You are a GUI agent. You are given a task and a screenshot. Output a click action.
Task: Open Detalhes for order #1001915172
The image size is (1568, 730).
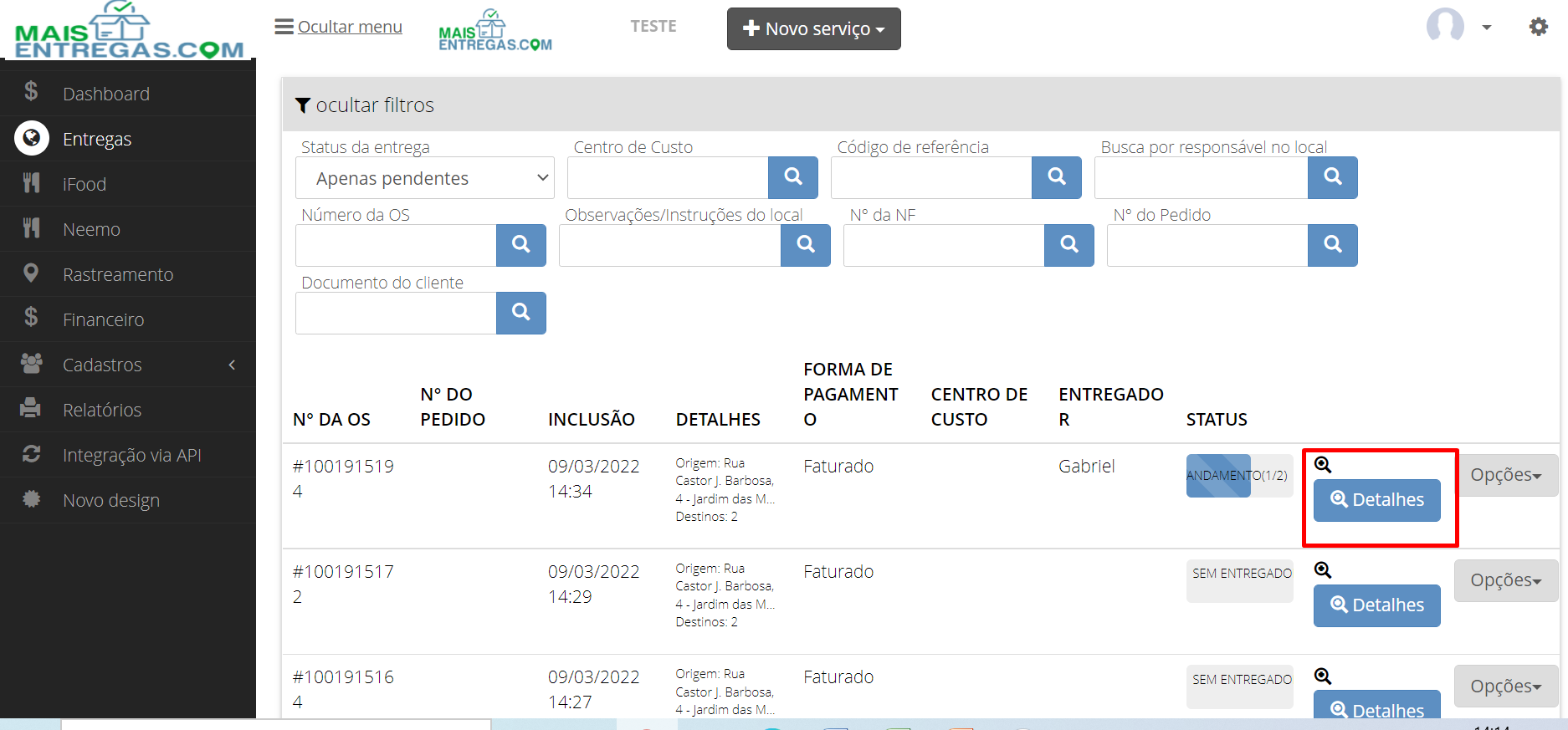[x=1377, y=605]
